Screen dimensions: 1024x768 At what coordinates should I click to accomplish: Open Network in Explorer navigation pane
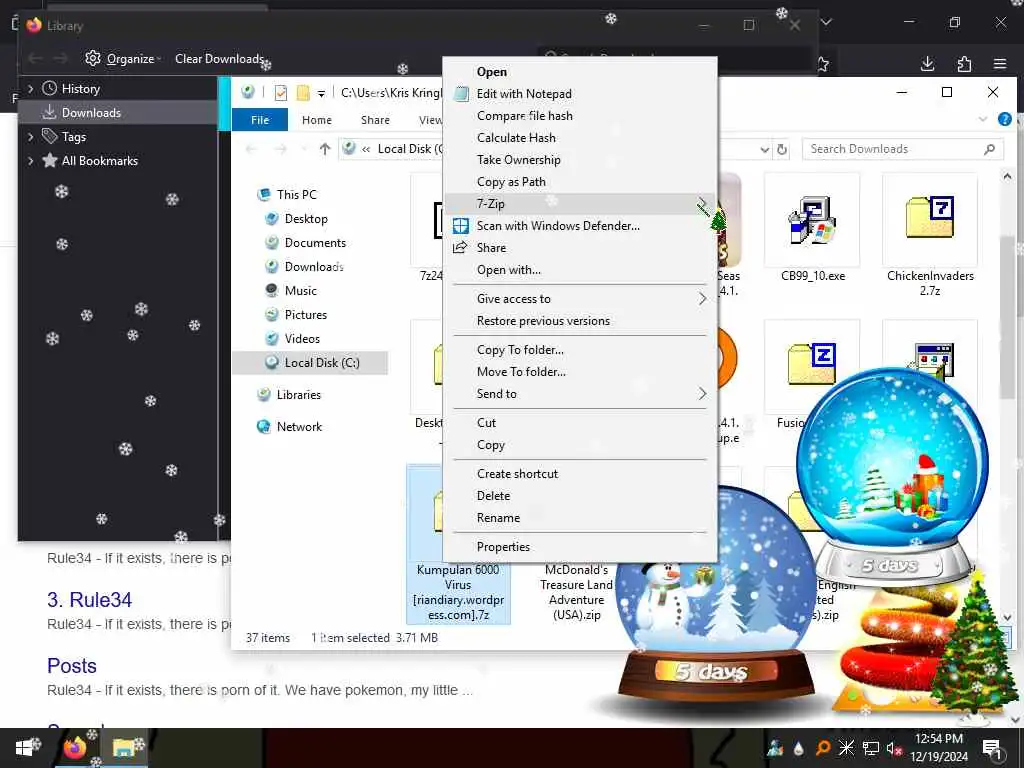pyautogui.click(x=299, y=427)
